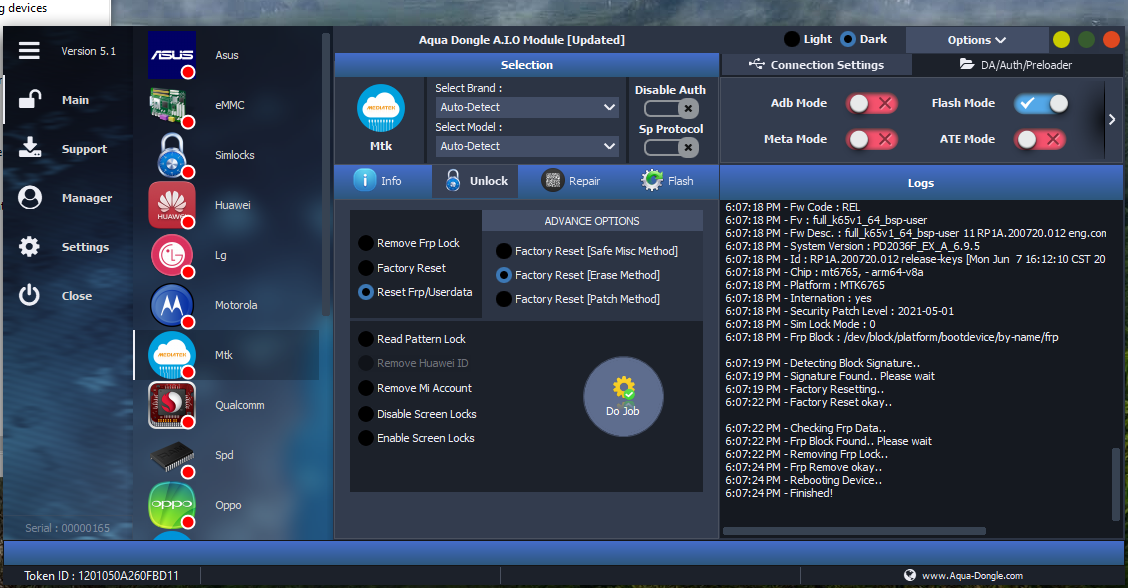
Task: Choose Factory Reset Erase Method
Action: (x=578, y=275)
